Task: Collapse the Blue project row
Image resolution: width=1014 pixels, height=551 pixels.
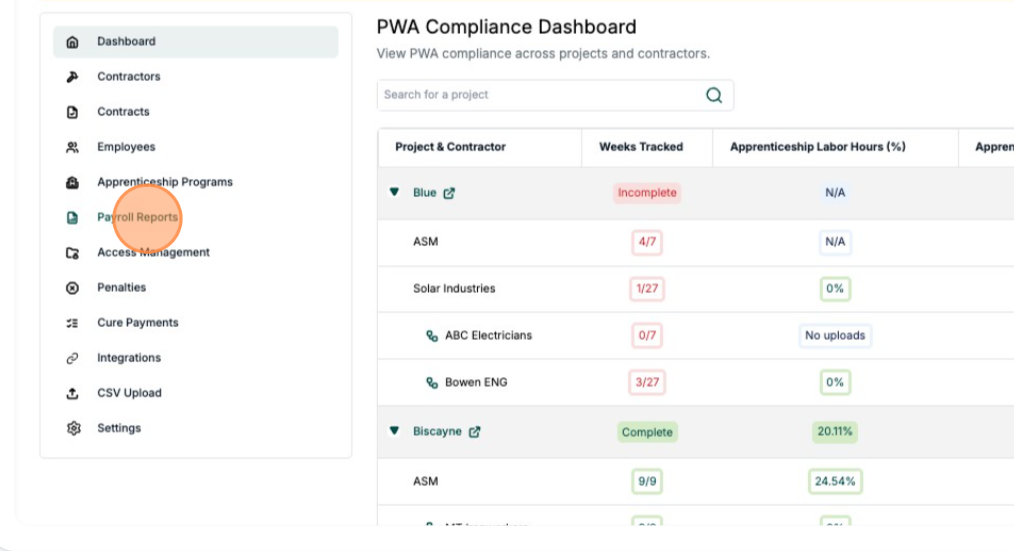Action: click(x=395, y=193)
